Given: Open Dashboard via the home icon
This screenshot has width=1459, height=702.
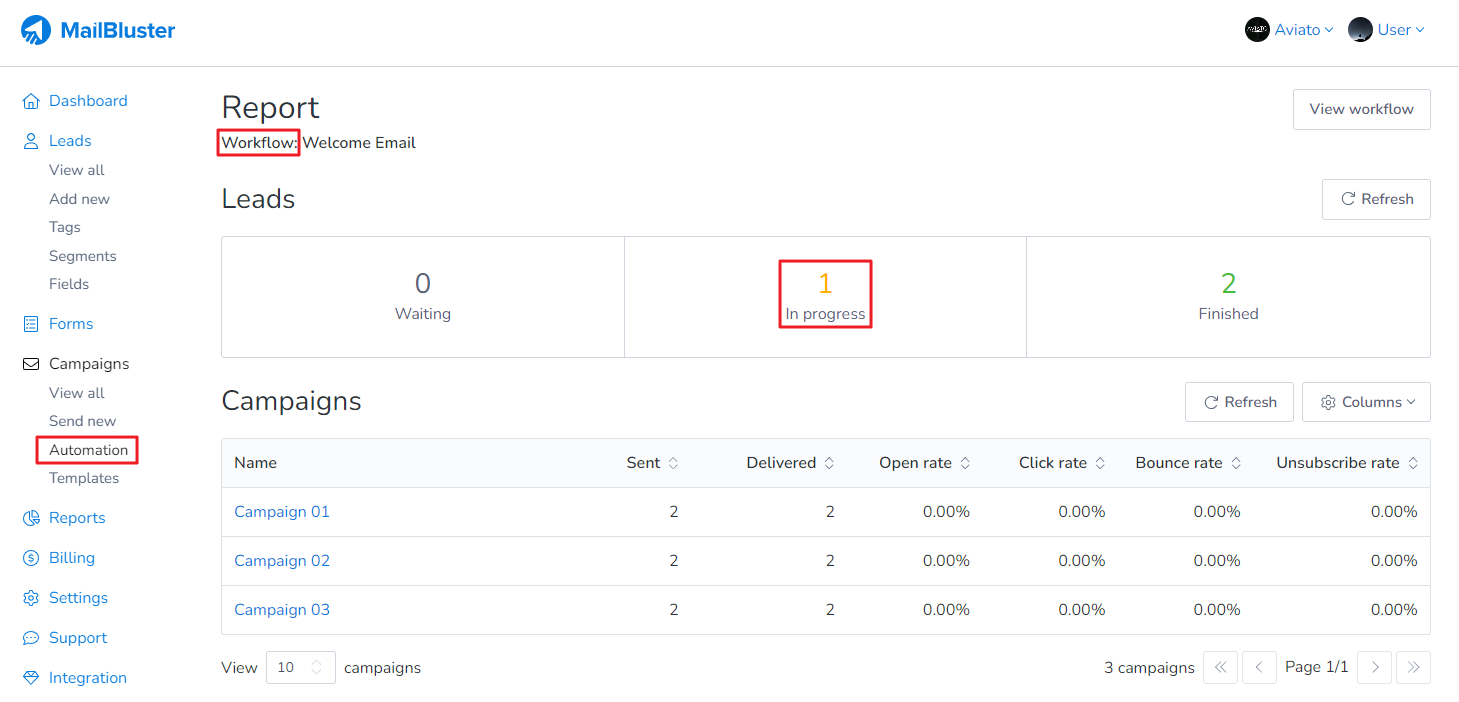Looking at the screenshot, I should click(x=31, y=101).
